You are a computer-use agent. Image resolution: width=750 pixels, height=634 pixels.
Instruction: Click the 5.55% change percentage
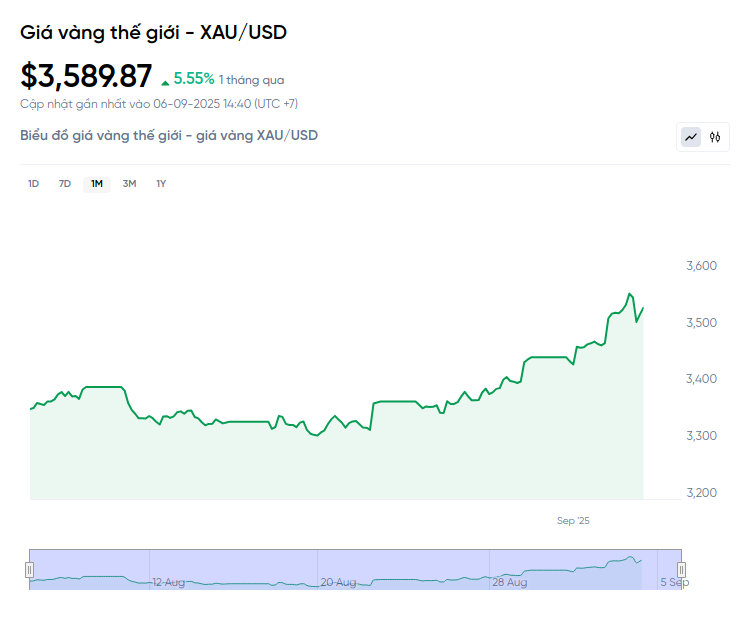point(194,78)
